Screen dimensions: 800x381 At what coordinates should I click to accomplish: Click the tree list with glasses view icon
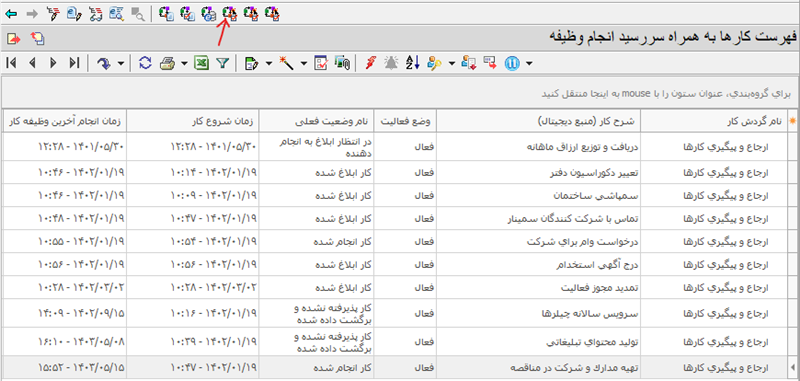[95, 14]
